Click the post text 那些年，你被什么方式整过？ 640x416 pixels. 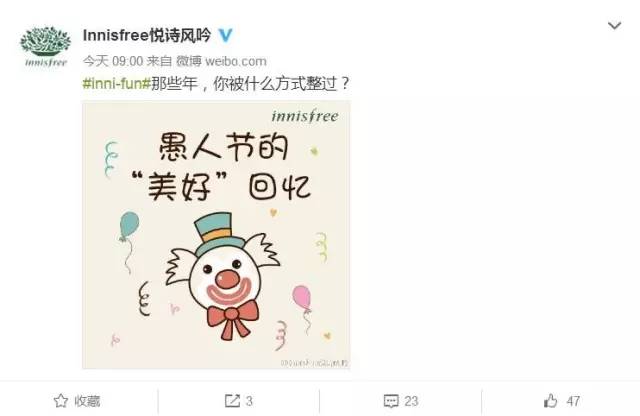point(251,84)
